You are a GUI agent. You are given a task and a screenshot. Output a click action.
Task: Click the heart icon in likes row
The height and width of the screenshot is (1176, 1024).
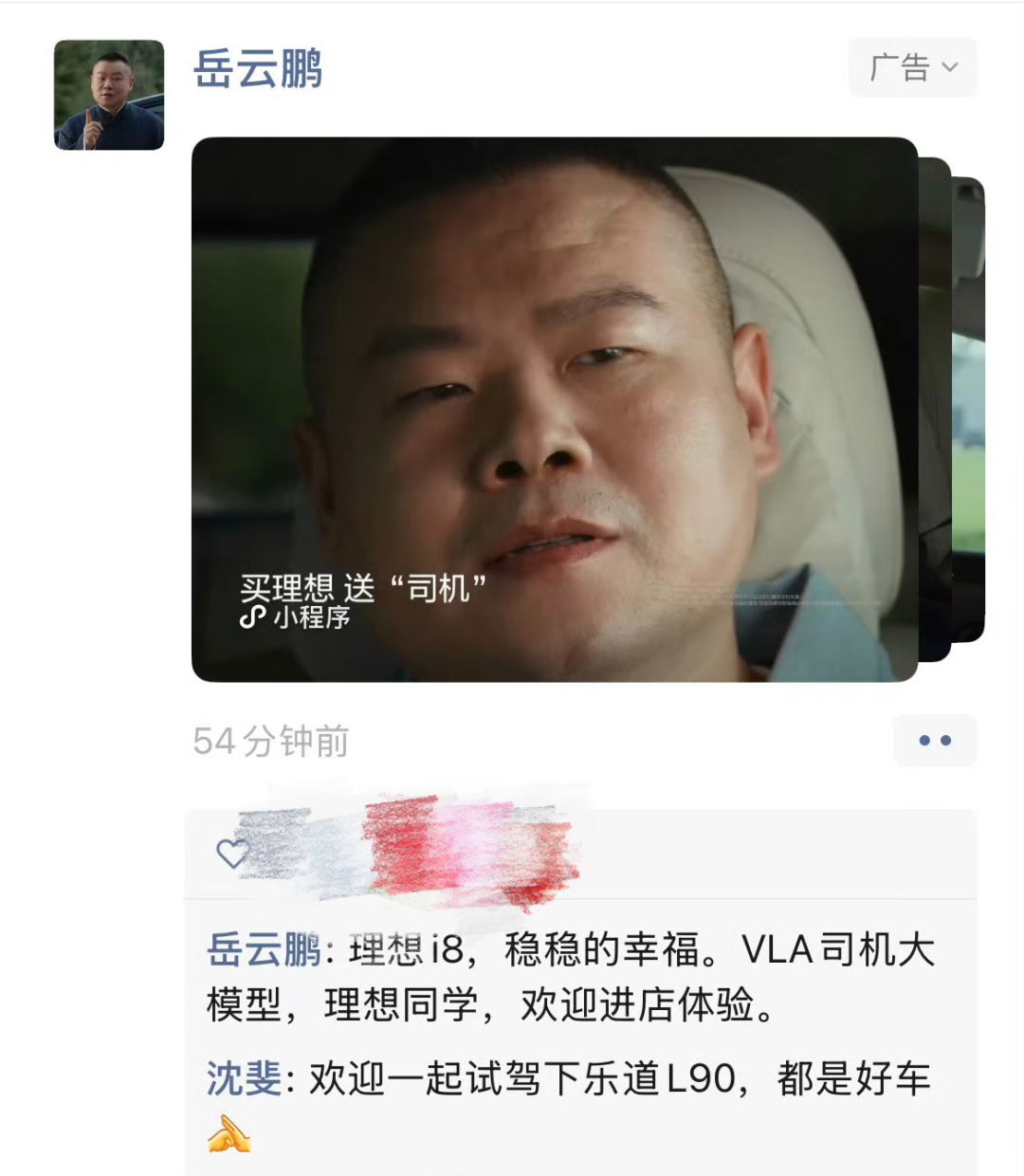(x=232, y=854)
